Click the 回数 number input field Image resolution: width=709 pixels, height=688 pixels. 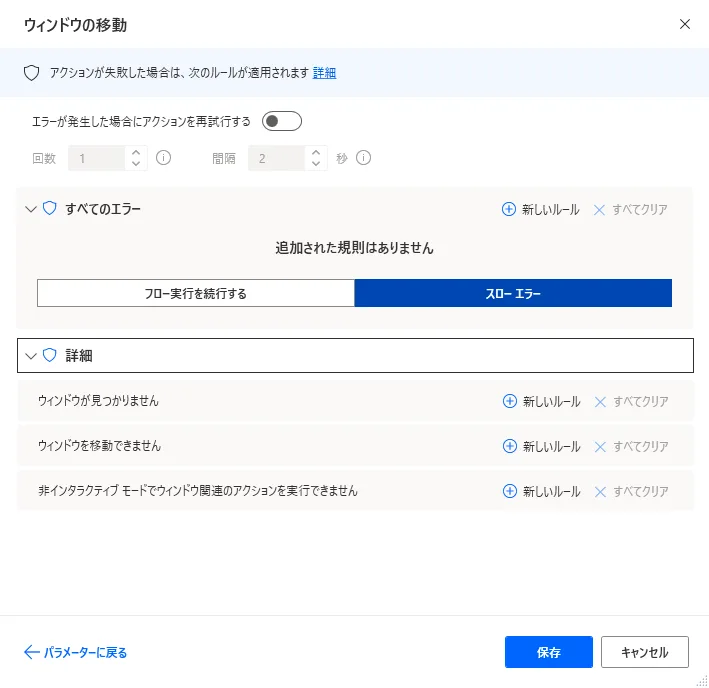96,158
